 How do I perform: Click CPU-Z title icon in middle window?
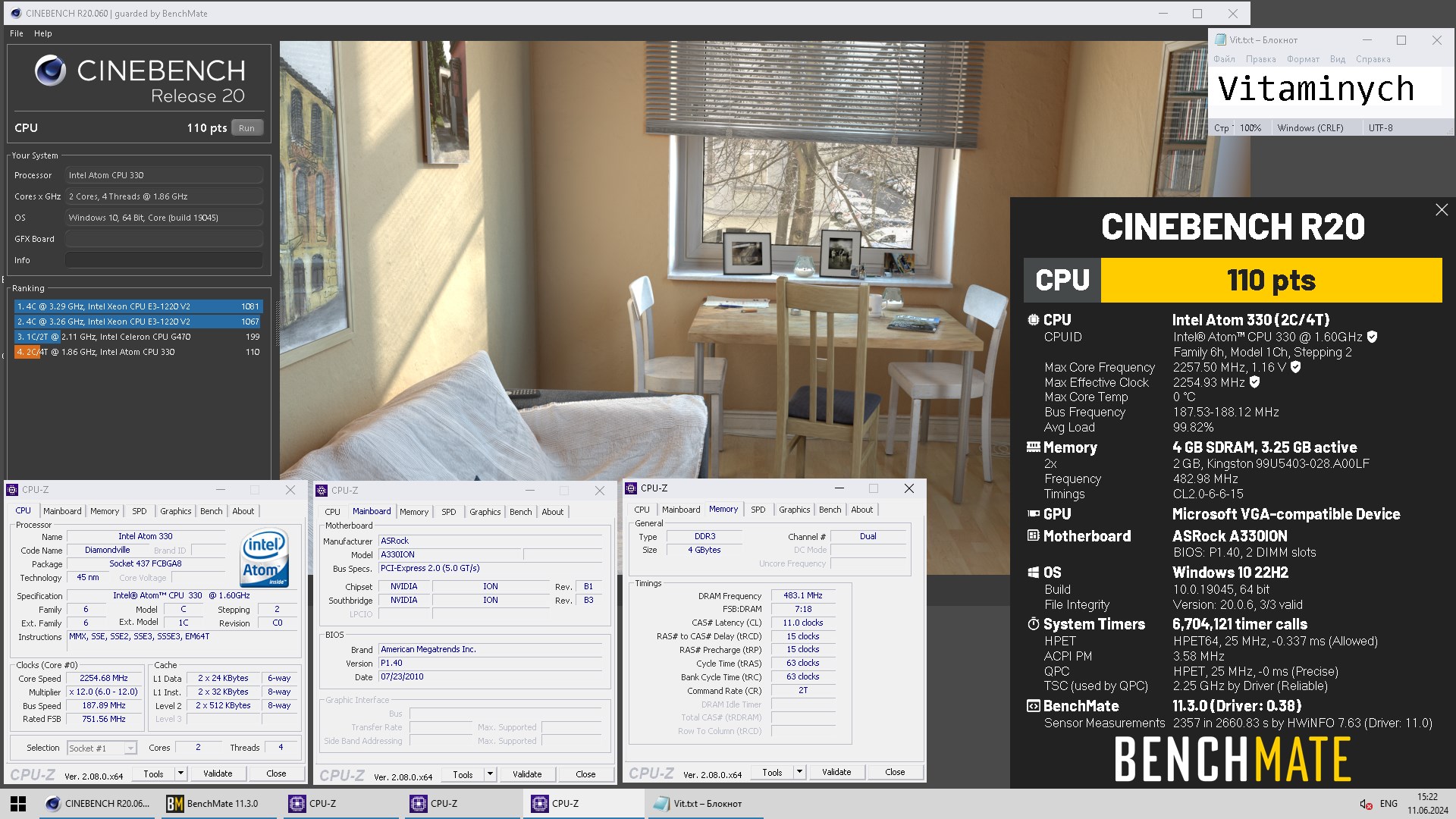pos(322,491)
